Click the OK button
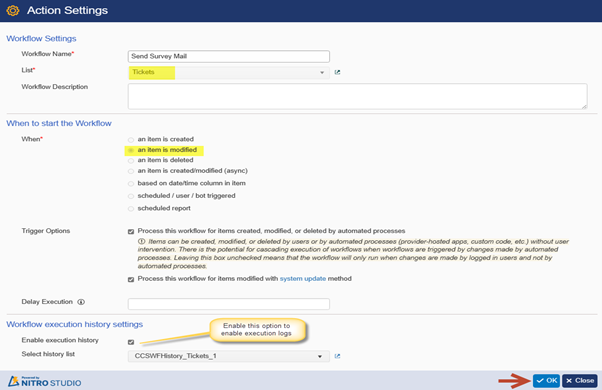This screenshot has width=602, height=390. tap(546, 380)
